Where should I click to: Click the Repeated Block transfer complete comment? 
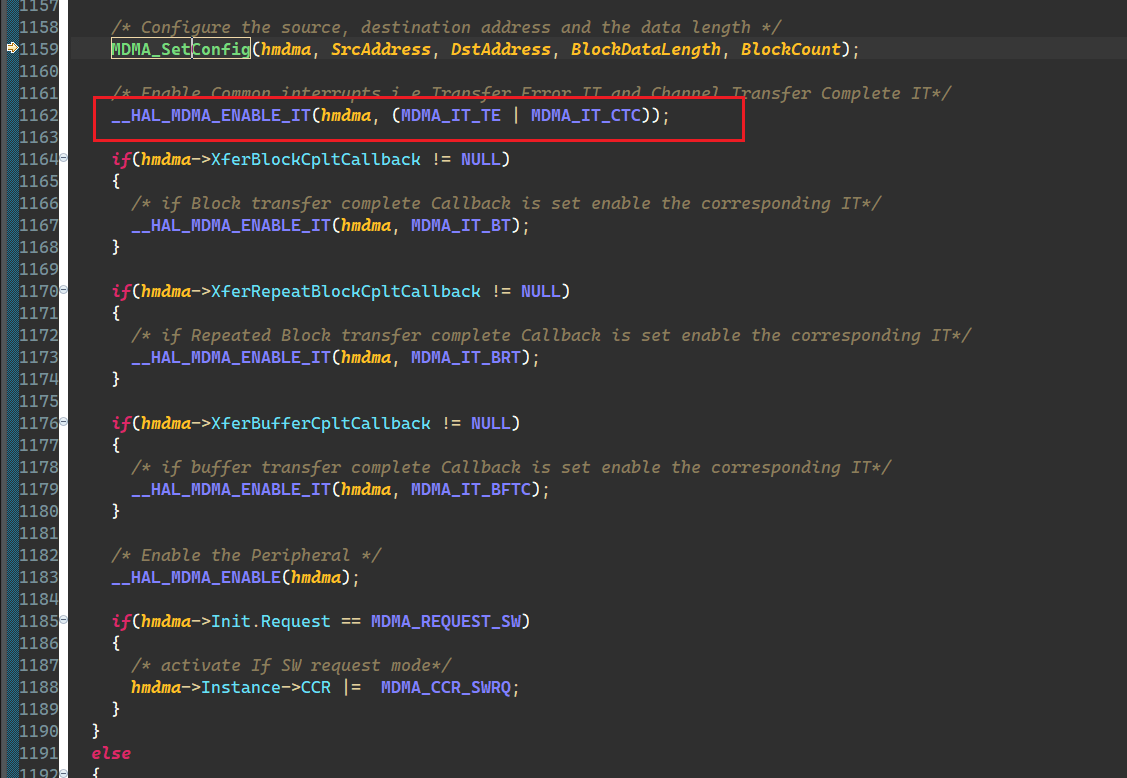click(551, 335)
